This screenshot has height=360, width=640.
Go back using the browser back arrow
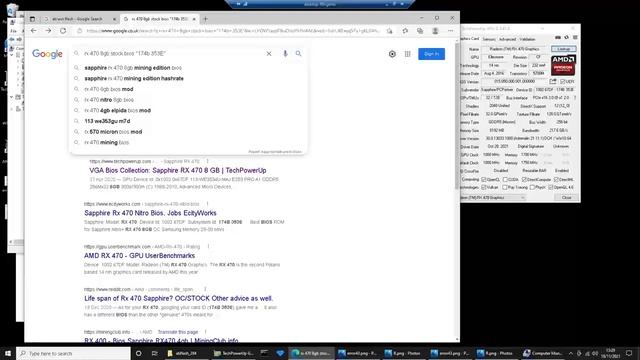pos(34,31)
